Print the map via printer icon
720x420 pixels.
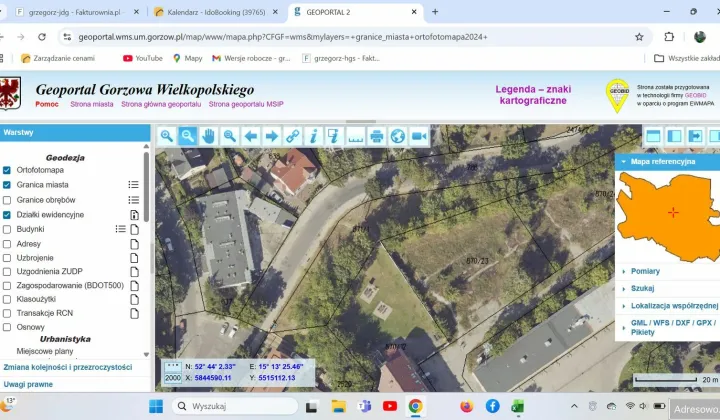tap(377, 136)
